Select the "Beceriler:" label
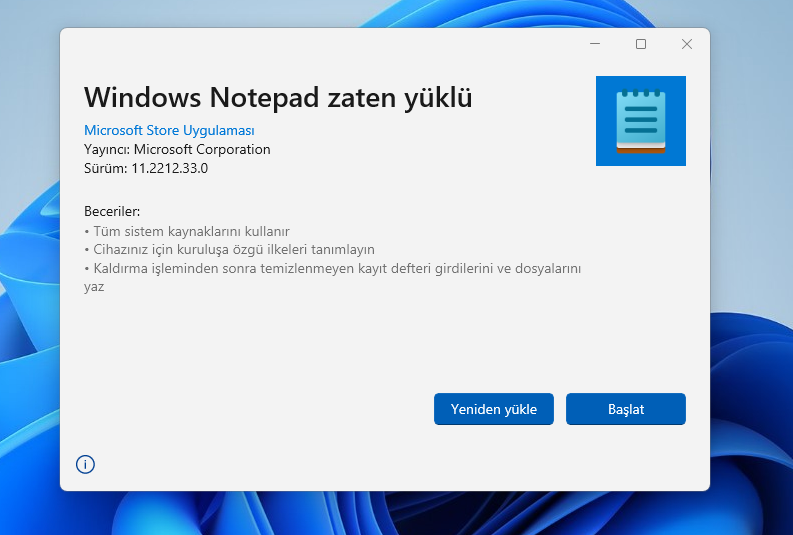 (x=112, y=211)
